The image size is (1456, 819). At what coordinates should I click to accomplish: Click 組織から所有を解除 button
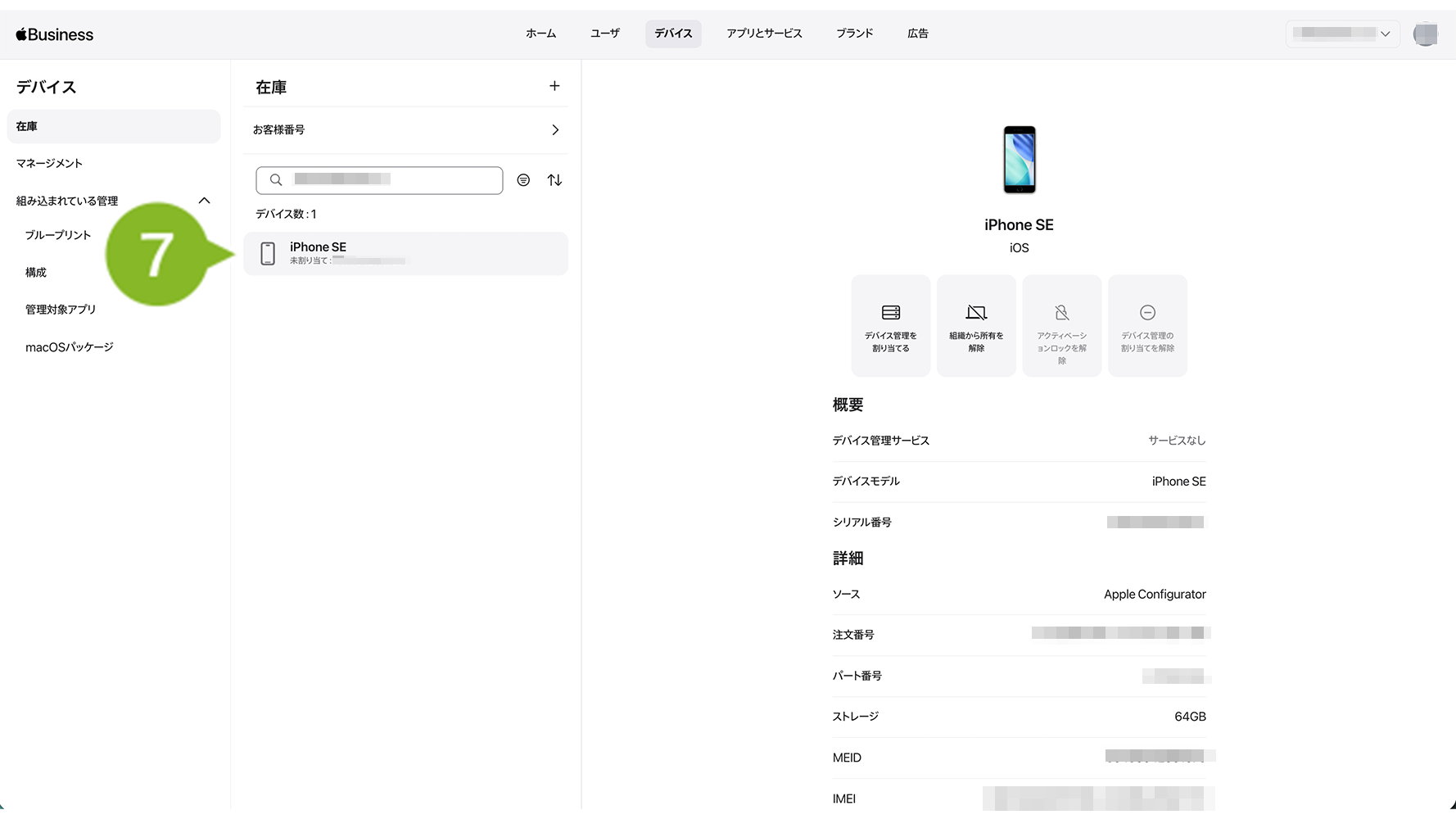click(x=976, y=326)
